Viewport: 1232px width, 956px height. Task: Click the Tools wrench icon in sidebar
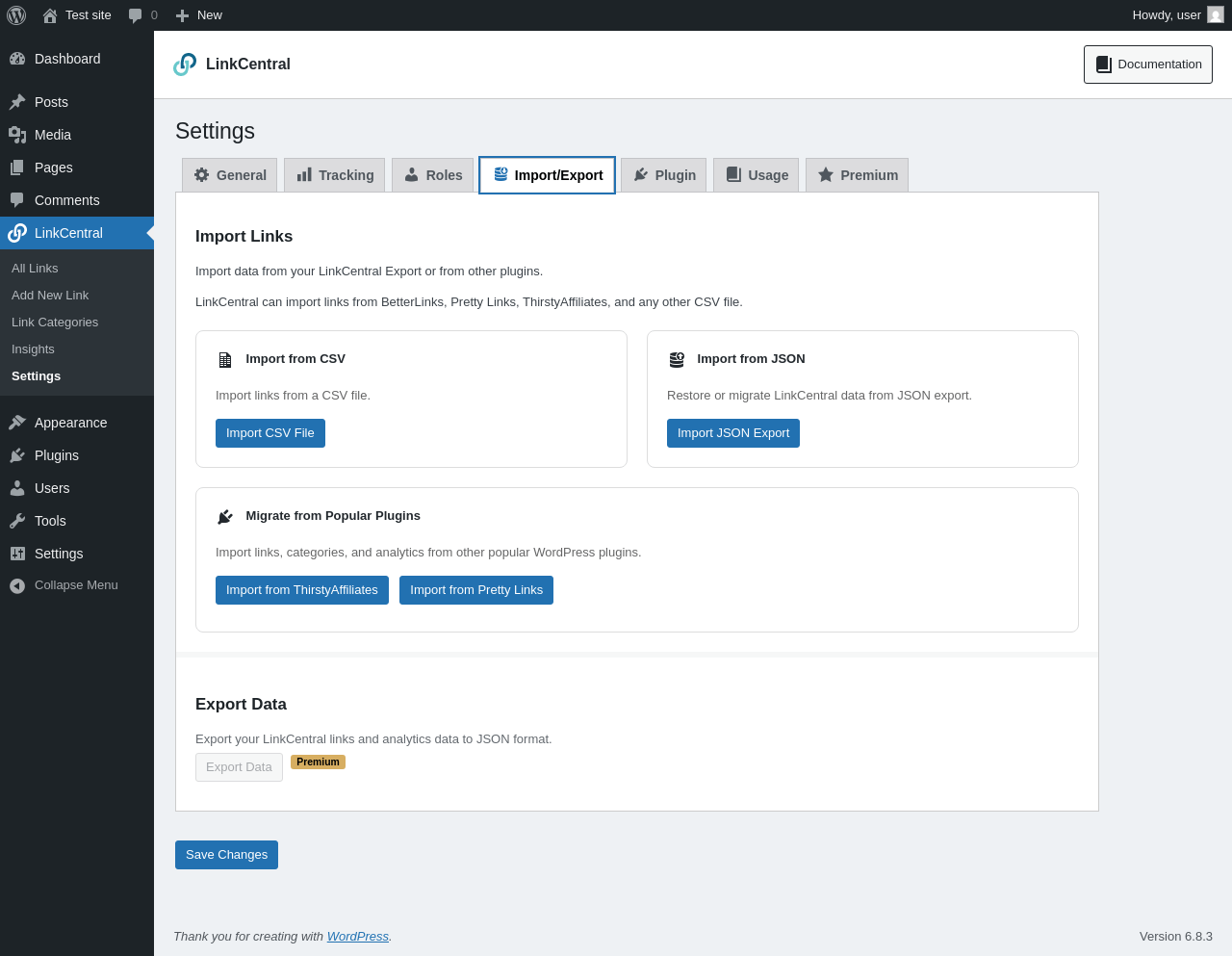17,521
